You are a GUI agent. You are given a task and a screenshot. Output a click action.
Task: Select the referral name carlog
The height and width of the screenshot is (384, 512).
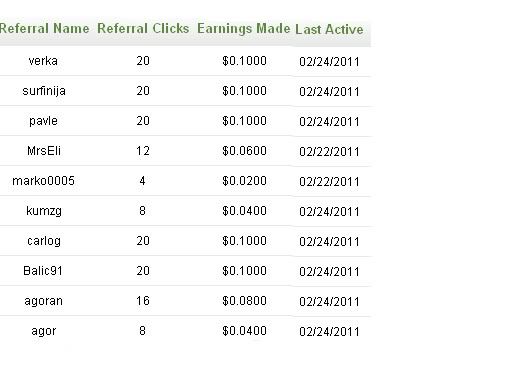point(44,241)
